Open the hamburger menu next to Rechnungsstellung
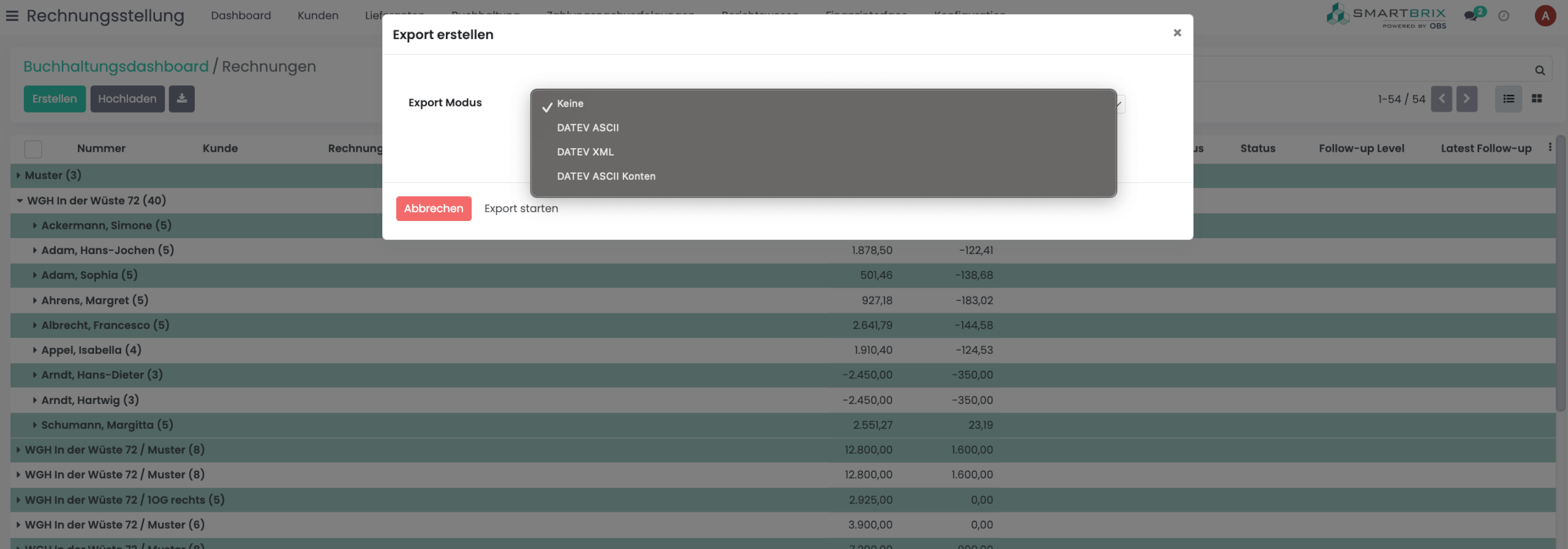 point(12,16)
